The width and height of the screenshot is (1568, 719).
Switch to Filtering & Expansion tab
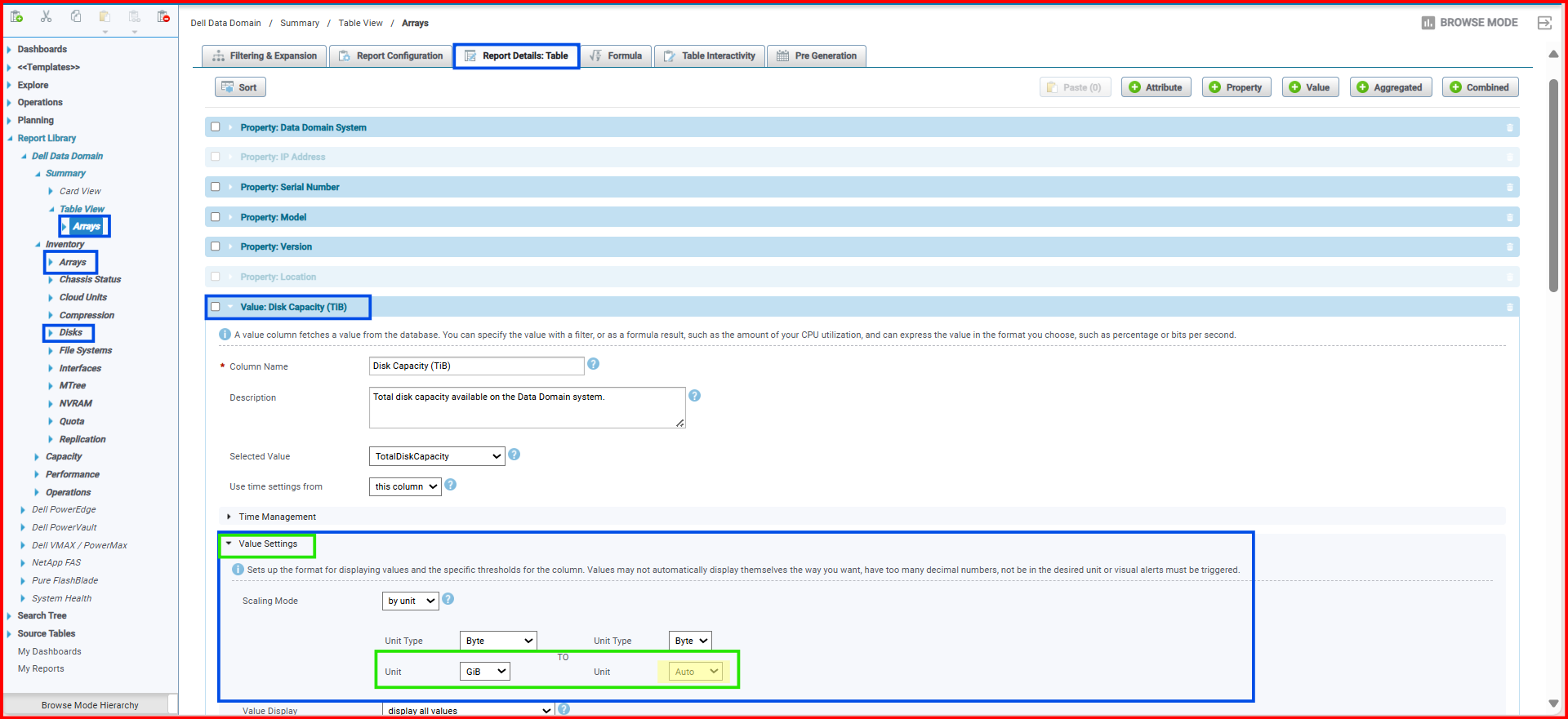(265, 55)
